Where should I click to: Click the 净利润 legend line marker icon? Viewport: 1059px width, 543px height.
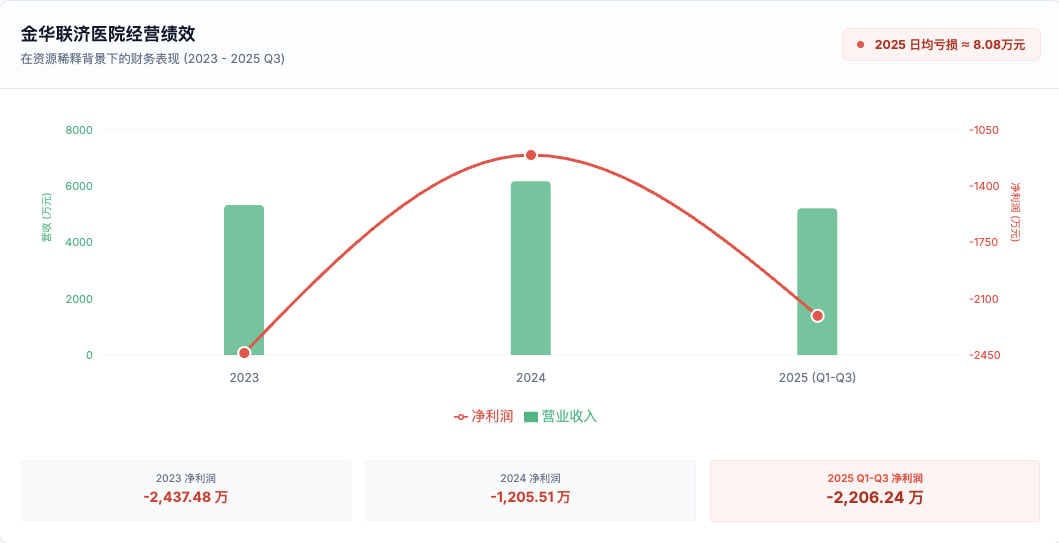(x=460, y=416)
